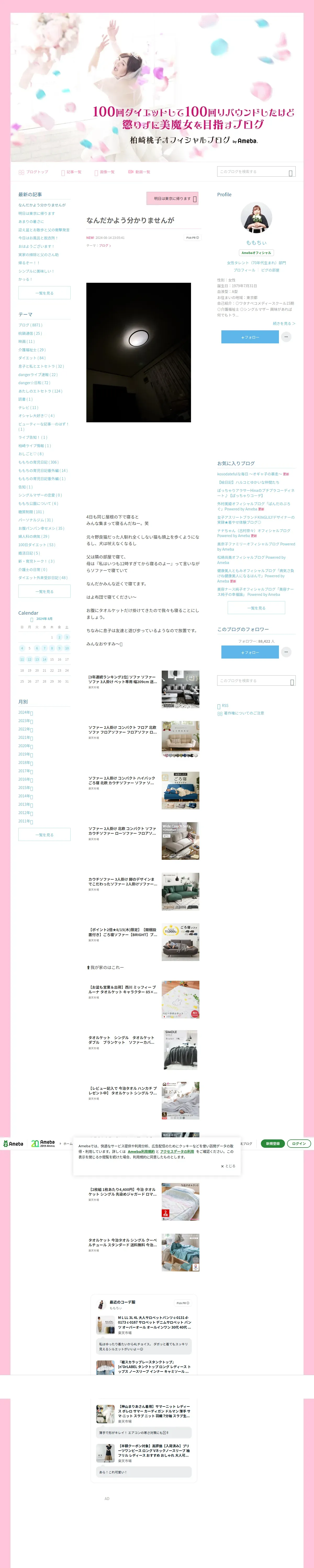Viewport: 314px width, 1568px height.
Task: Close cookie notice with とじる
Action: (x=228, y=1166)
